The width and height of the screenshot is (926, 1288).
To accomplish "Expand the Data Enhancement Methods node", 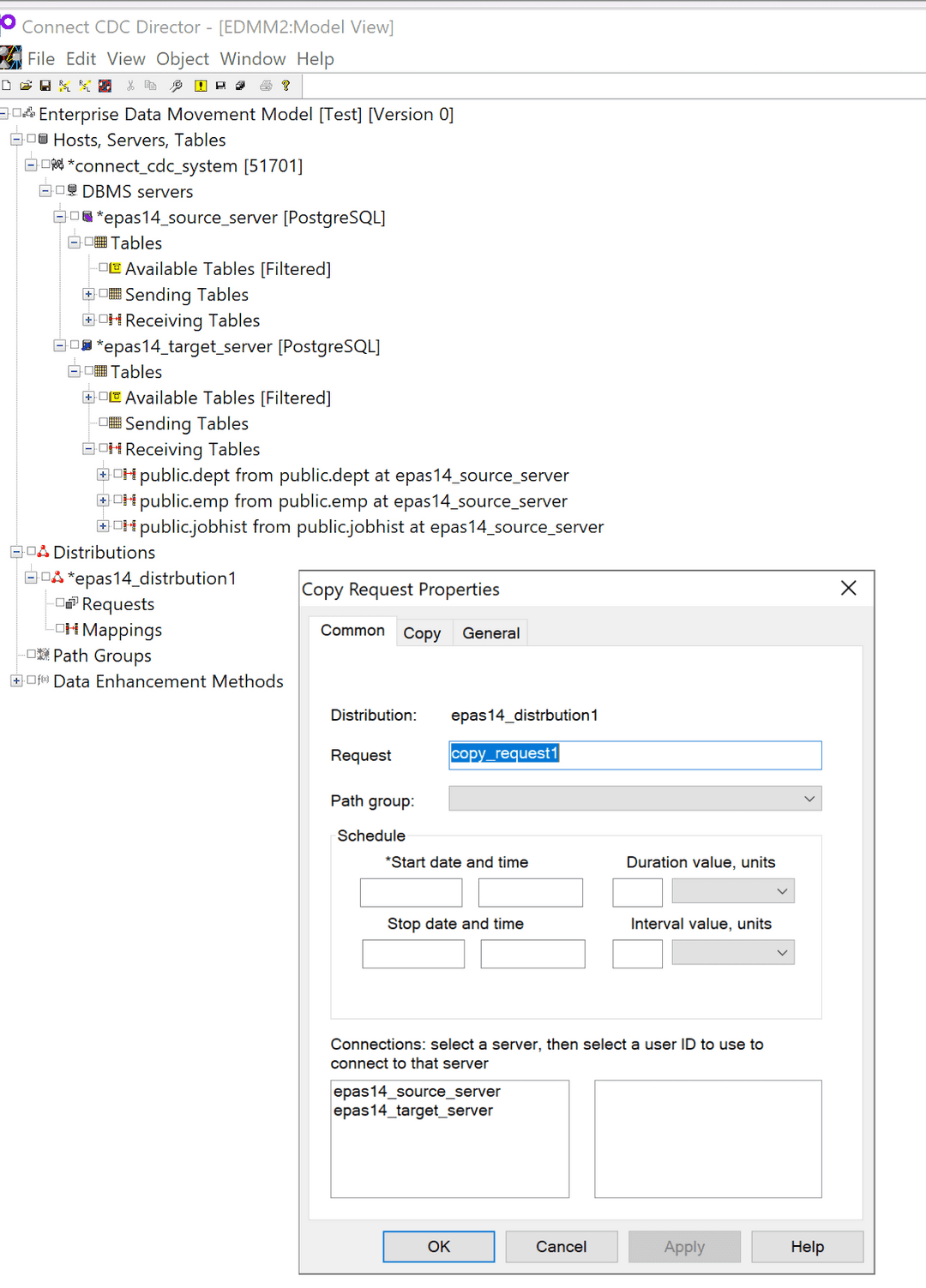I will point(16,680).
